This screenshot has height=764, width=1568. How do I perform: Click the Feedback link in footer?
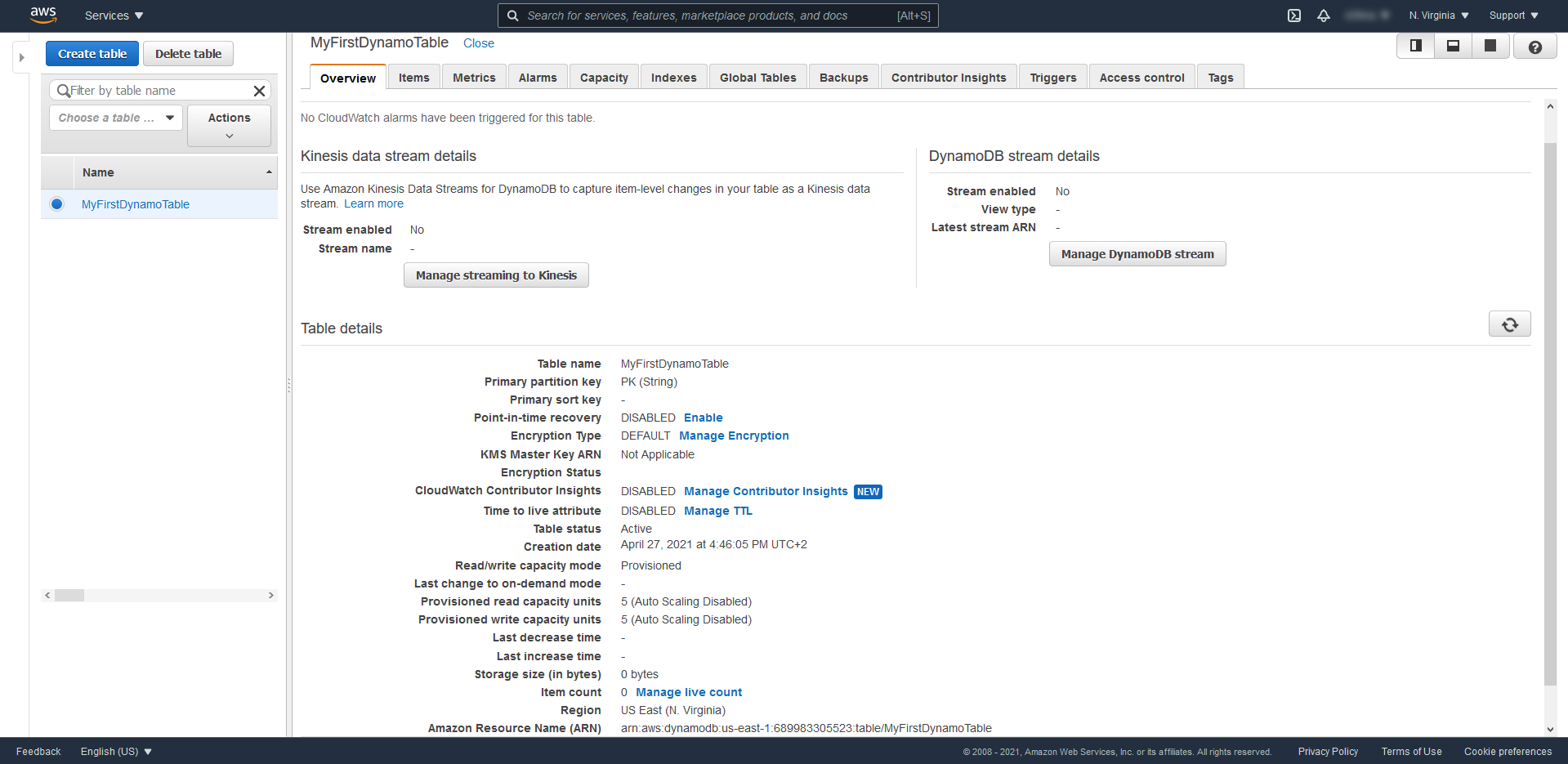point(38,752)
